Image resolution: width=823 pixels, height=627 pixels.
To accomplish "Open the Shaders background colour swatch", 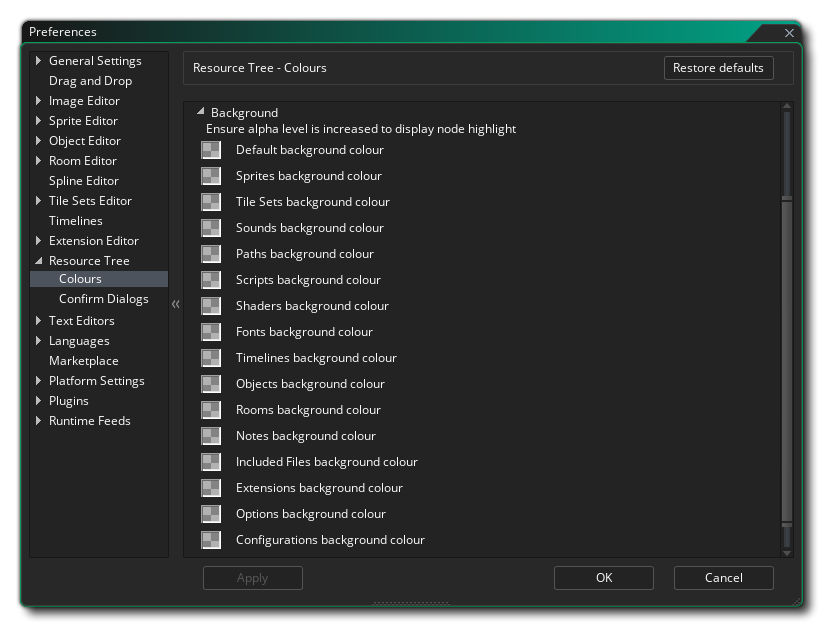I will [211, 305].
